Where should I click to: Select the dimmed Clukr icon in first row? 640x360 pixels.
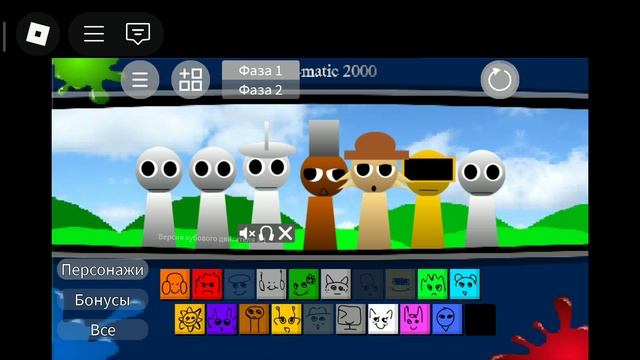click(x=239, y=284)
